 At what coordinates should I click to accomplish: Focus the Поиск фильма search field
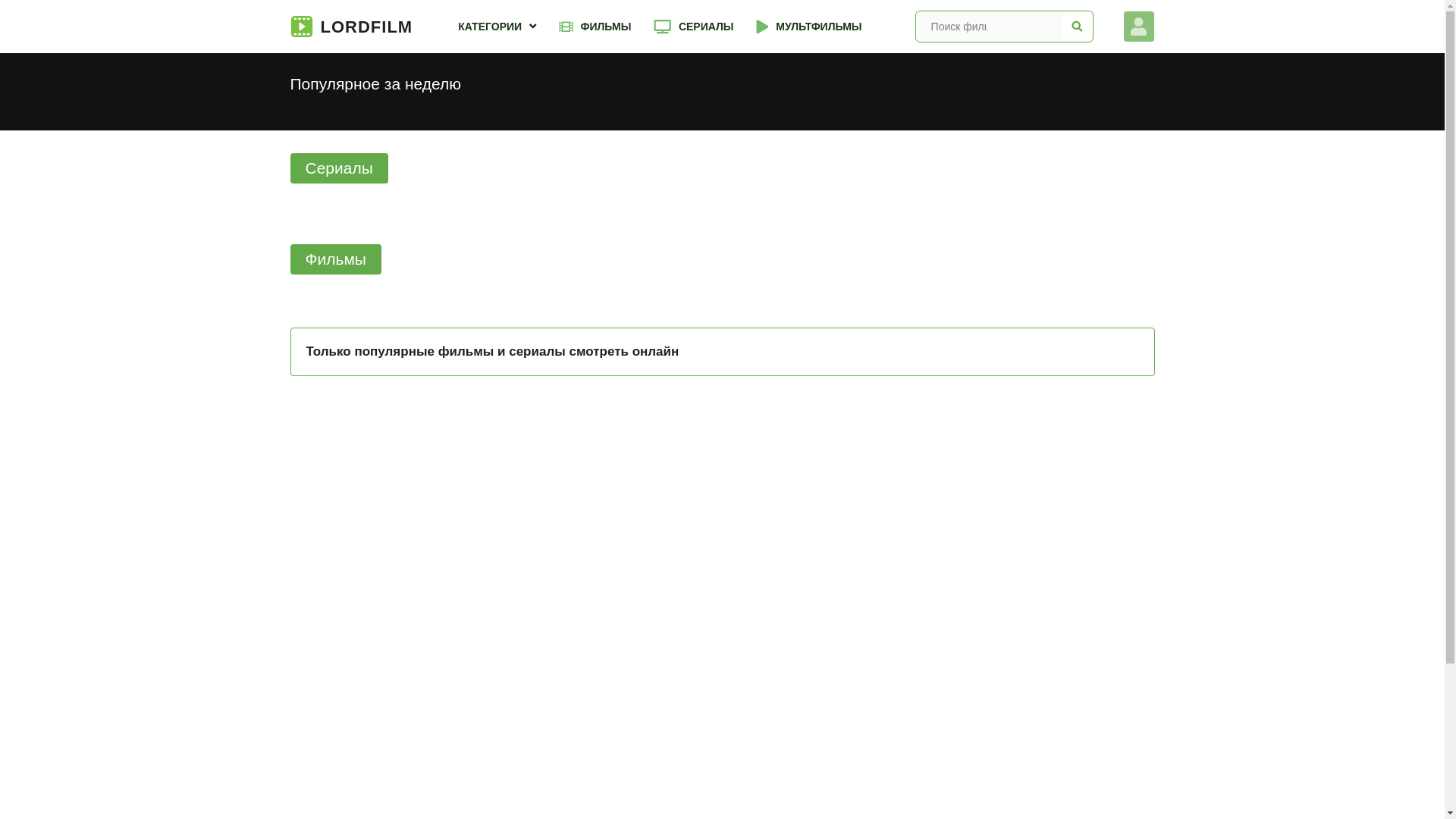click(988, 27)
